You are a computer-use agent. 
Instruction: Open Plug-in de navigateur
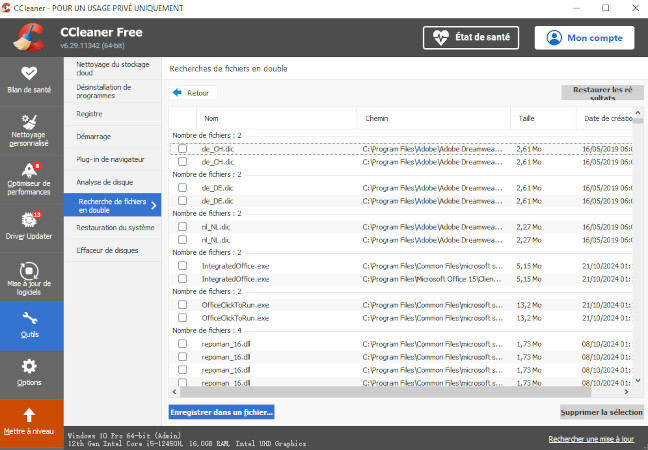(x=112, y=160)
